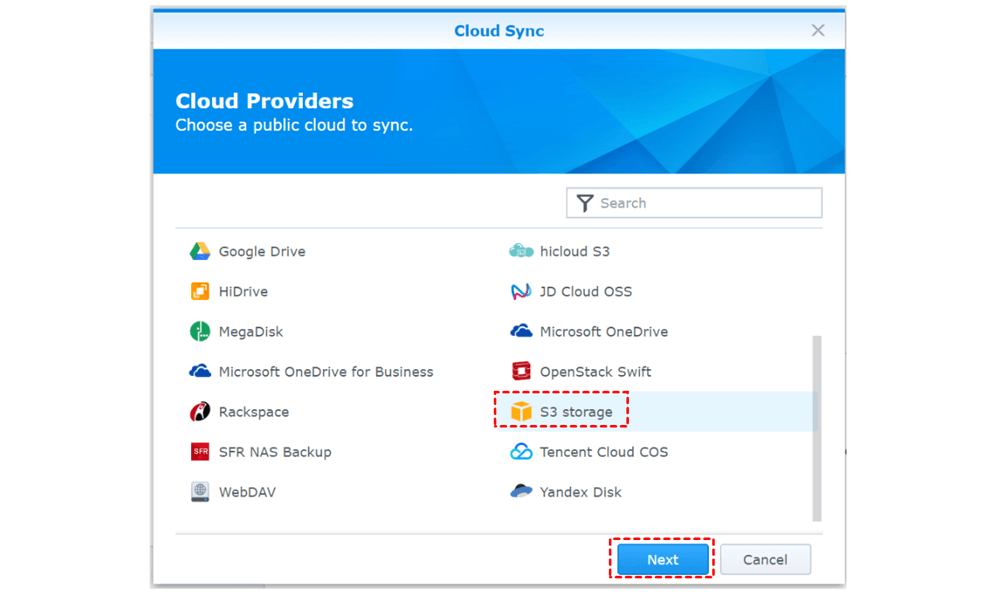
Task: Choose the "WebDAV" provider text
Action: (247, 492)
